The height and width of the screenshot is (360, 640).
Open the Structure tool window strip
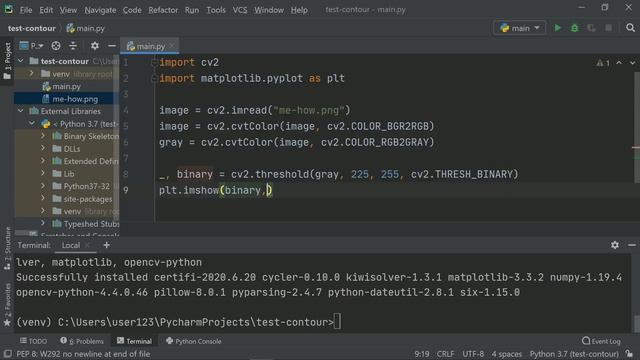pyautogui.click(x=7, y=248)
